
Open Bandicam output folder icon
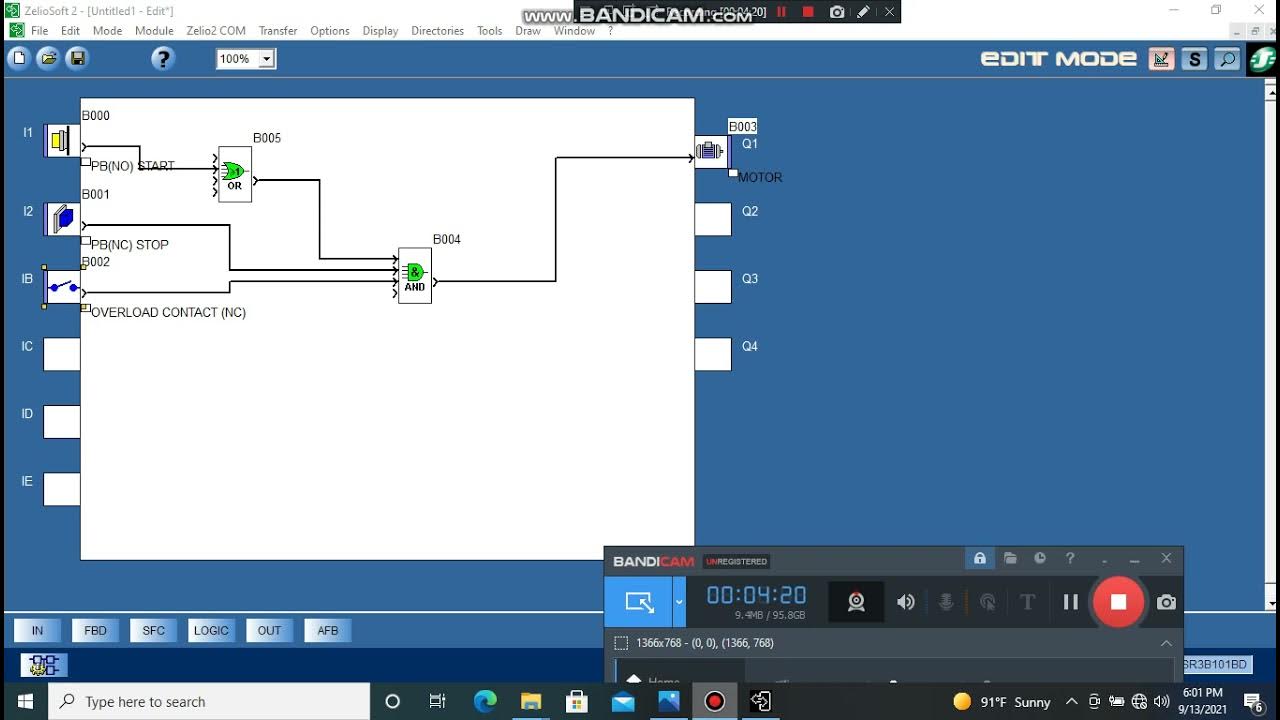coord(1010,559)
